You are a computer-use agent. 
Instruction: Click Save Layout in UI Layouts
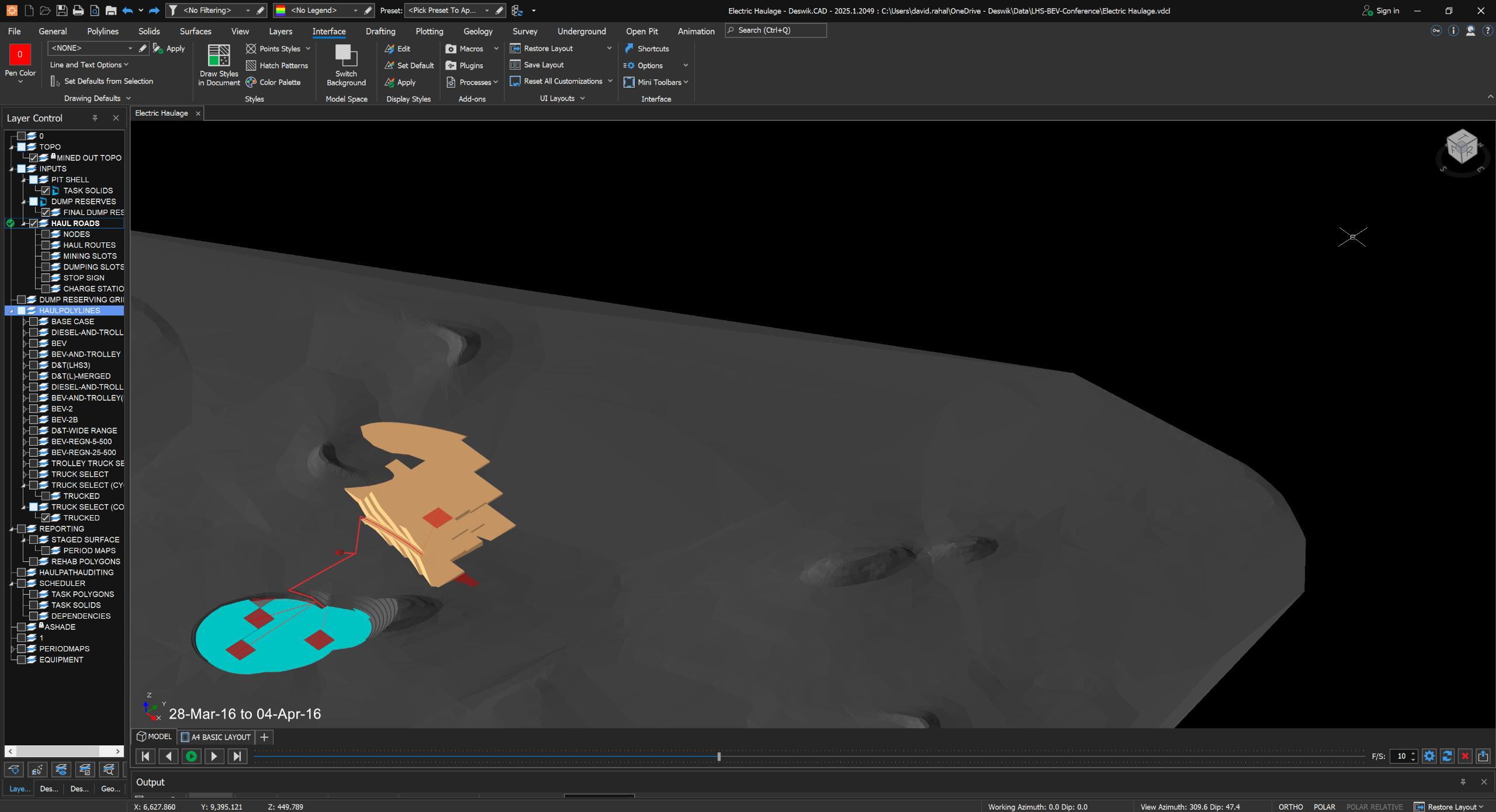(537, 65)
